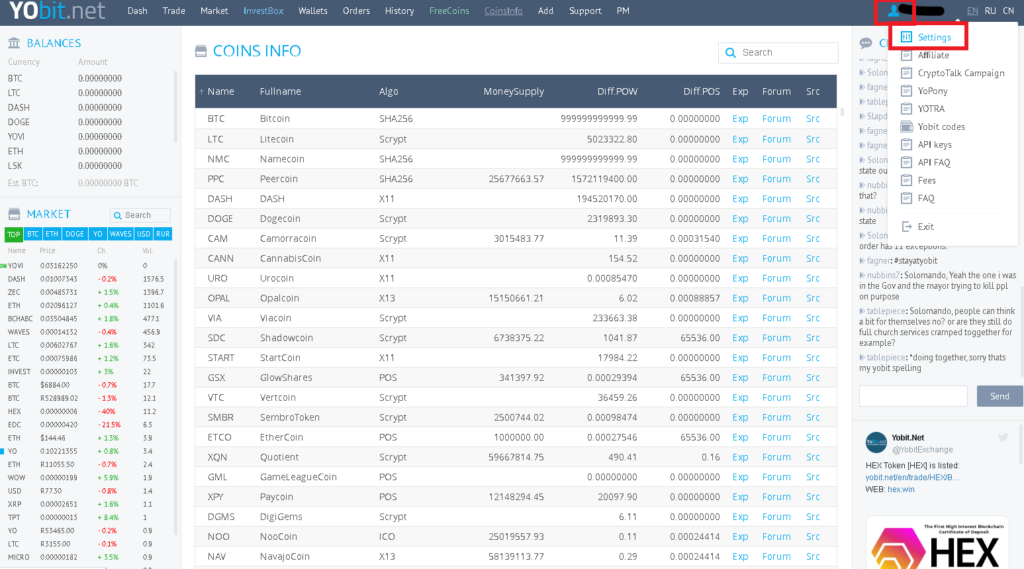The image size is (1024, 569).
Task: Click the Exit logout icon
Action: click(x=906, y=227)
